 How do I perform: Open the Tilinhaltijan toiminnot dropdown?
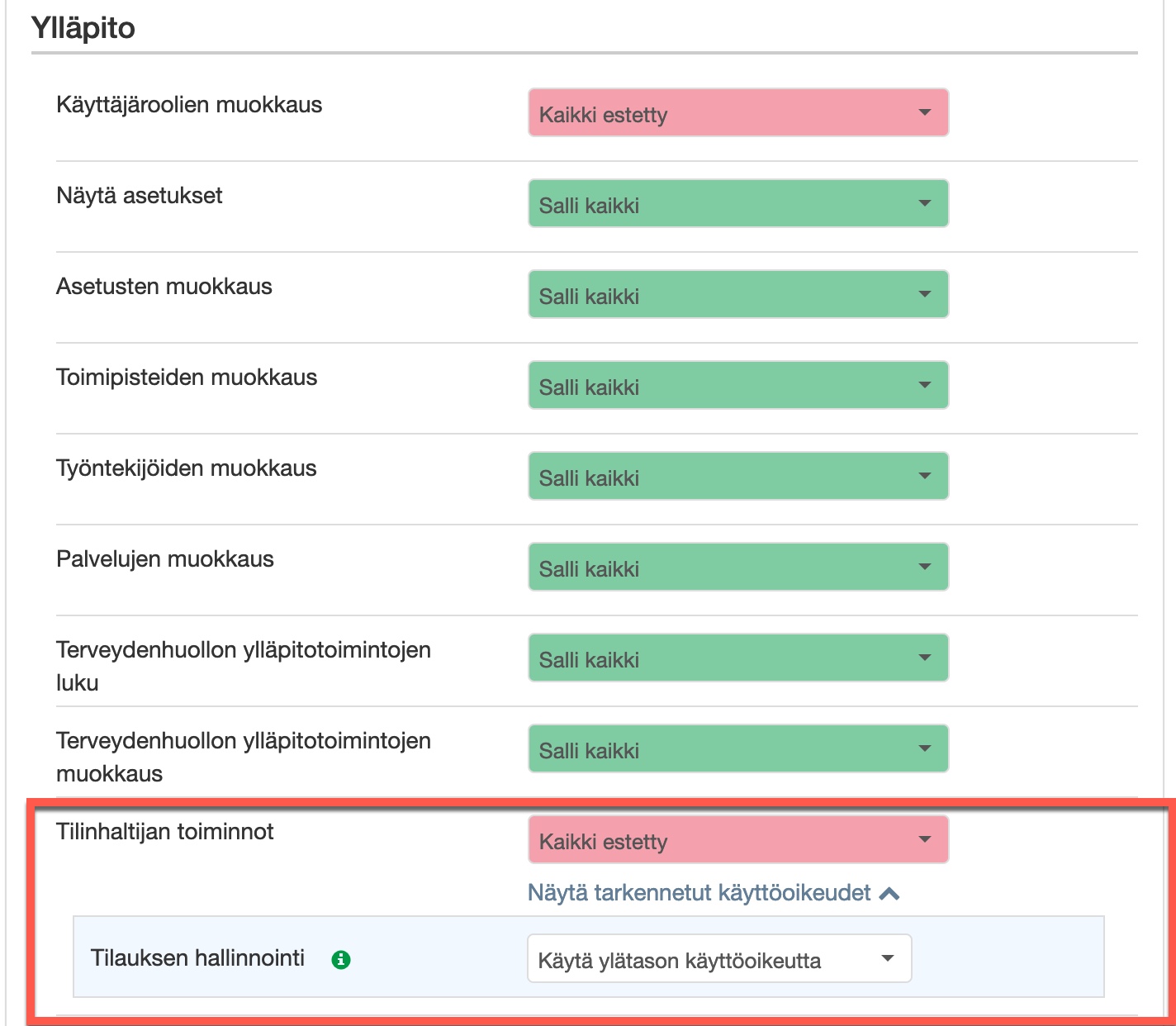point(737,840)
